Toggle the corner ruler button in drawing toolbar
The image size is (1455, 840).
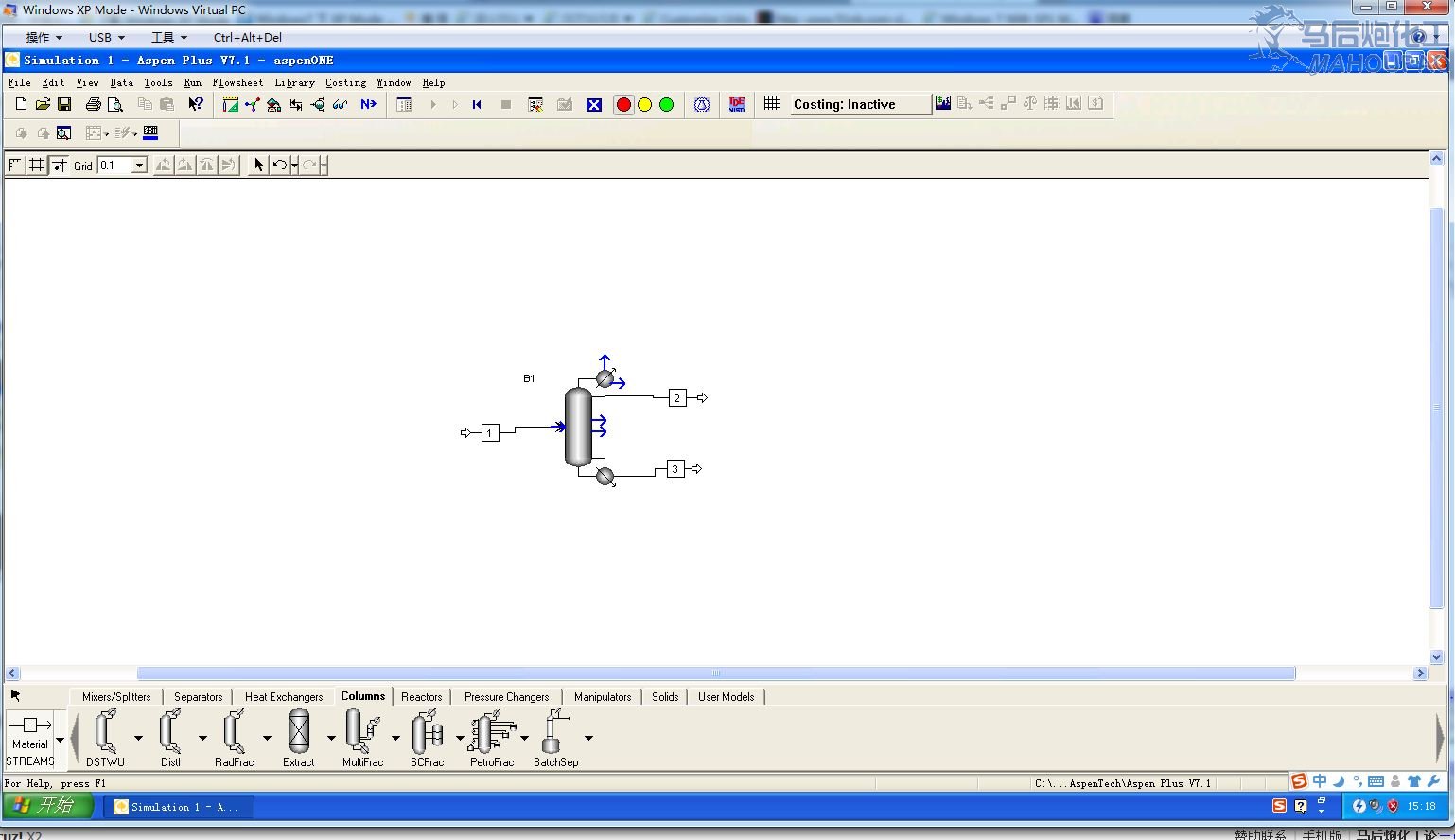tap(15, 165)
